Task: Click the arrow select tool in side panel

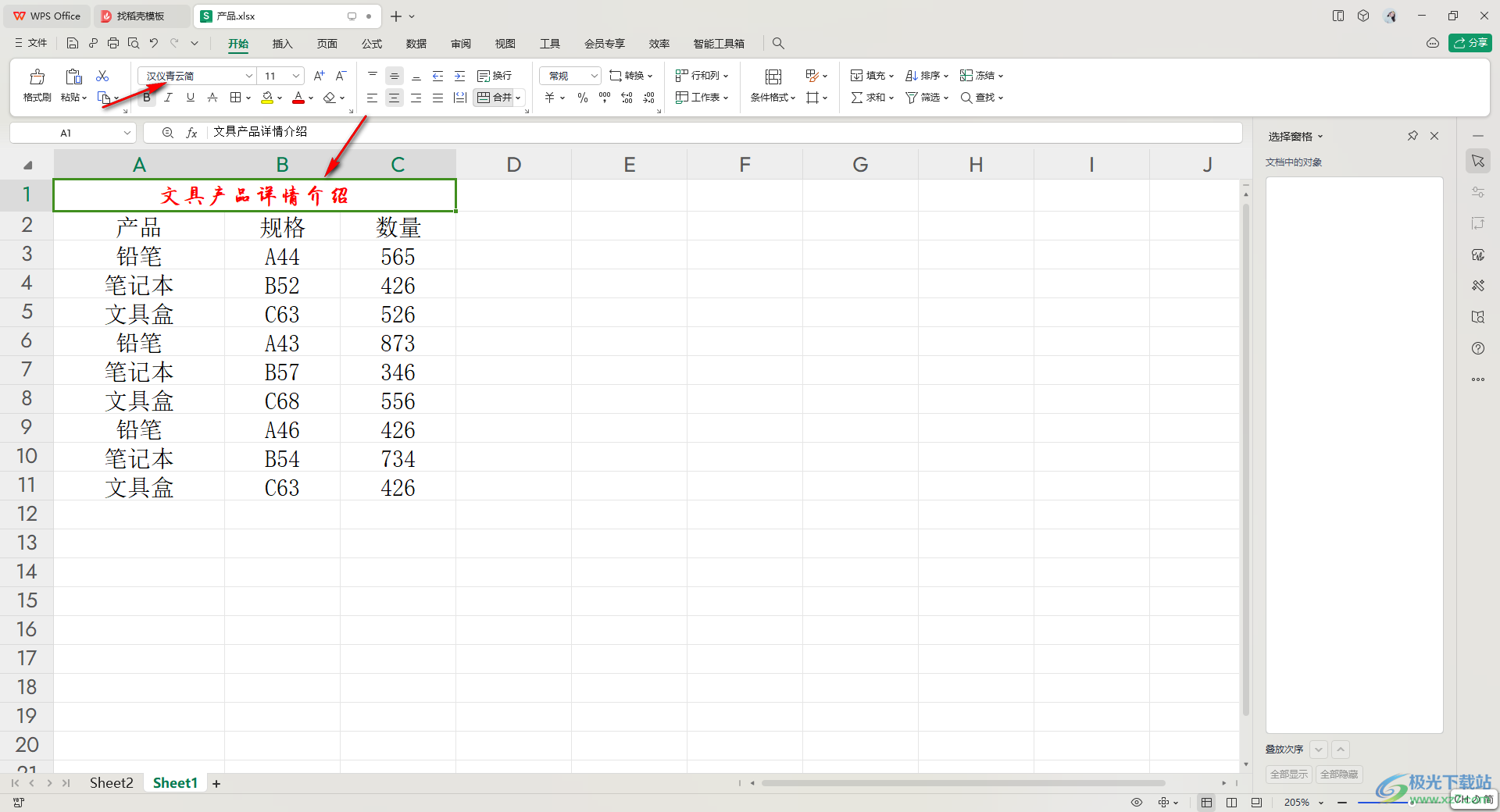Action: tap(1478, 161)
